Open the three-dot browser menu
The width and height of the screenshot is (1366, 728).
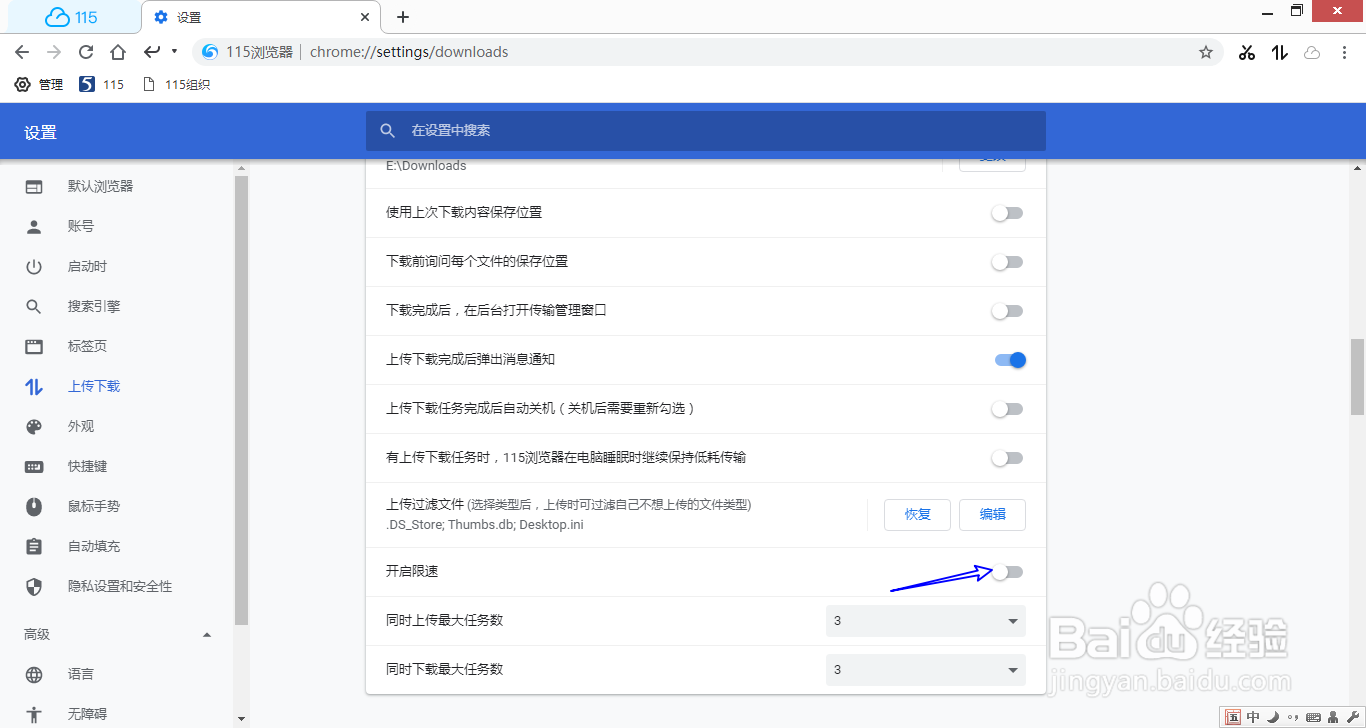coord(1344,52)
